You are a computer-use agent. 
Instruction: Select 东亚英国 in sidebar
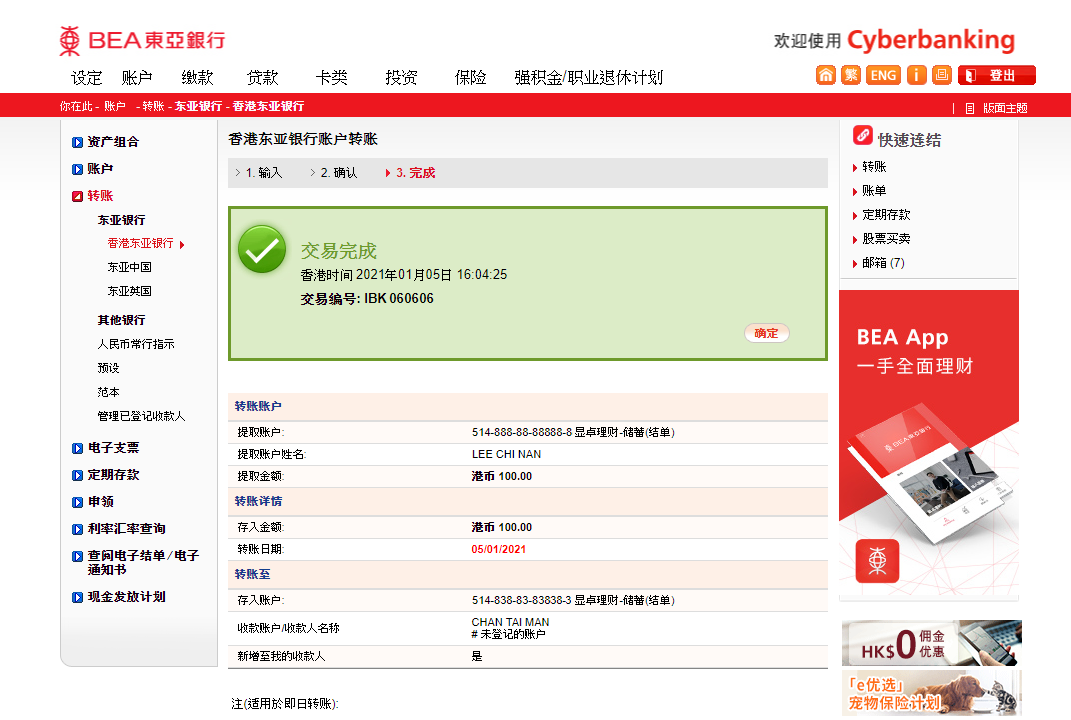129,291
